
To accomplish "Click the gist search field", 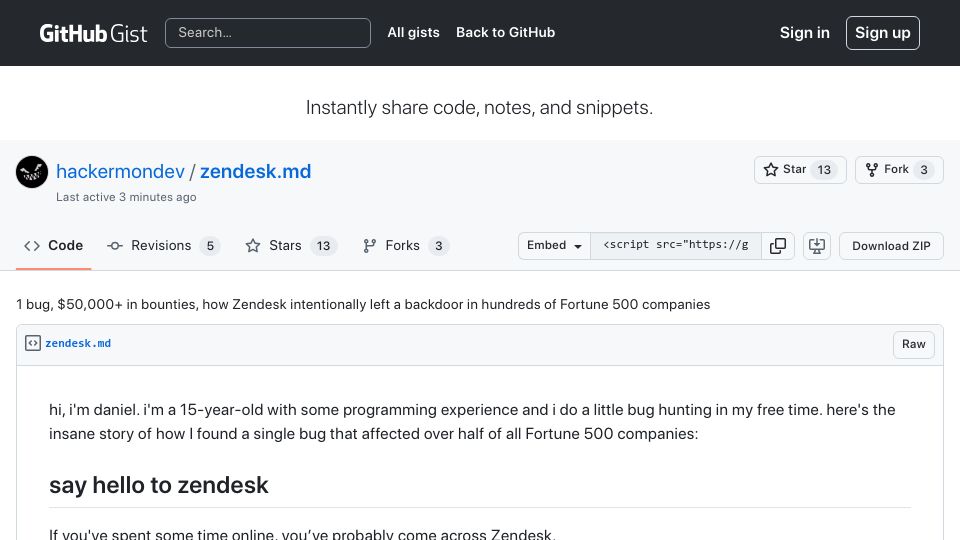I will click(268, 33).
